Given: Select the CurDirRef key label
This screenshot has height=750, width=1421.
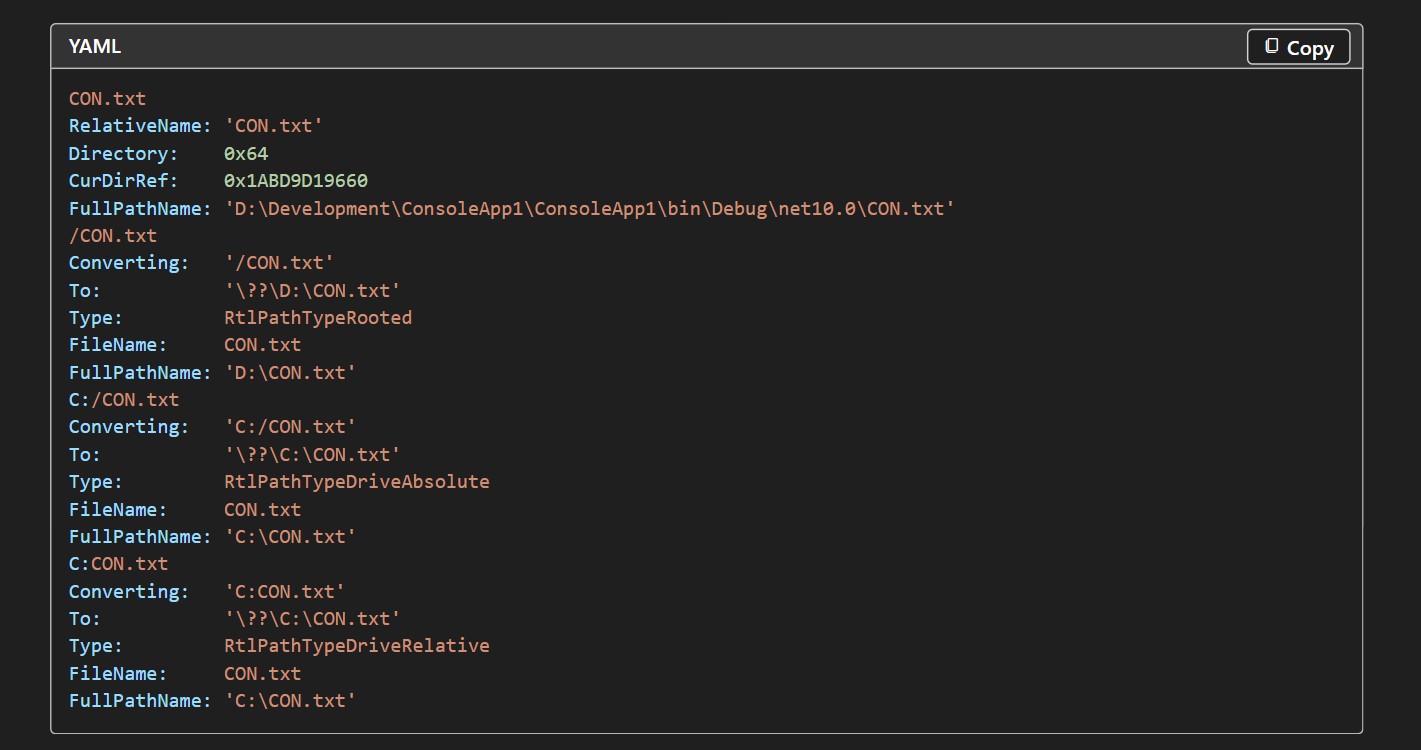Looking at the screenshot, I should pyautogui.click(x=123, y=181).
